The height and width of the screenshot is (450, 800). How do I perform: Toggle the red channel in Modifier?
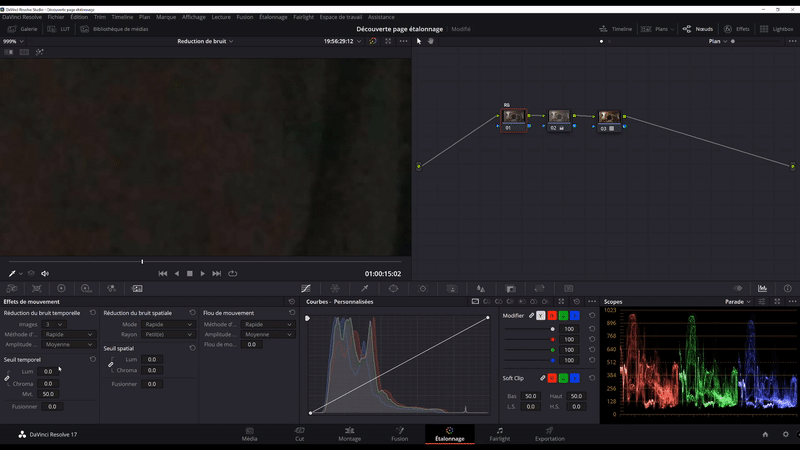click(553, 315)
